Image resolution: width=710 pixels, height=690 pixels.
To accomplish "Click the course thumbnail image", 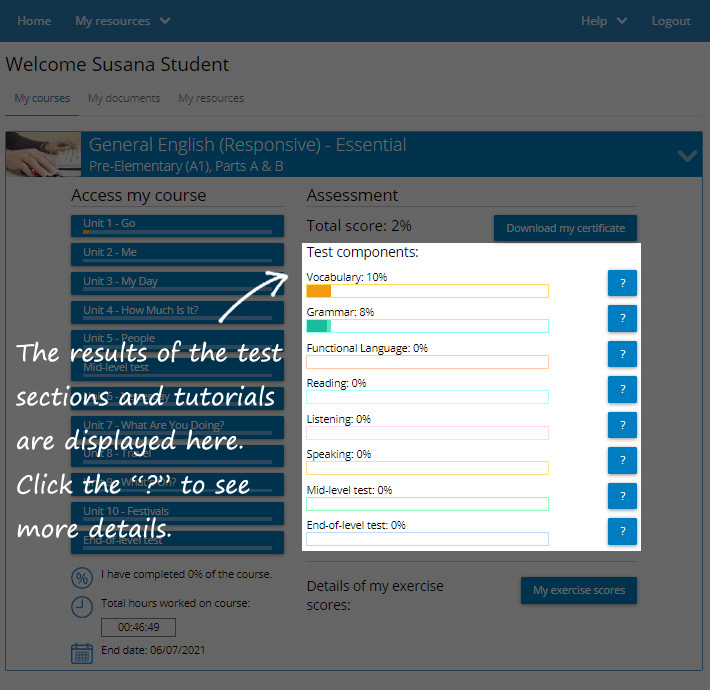I will pos(43,155).
